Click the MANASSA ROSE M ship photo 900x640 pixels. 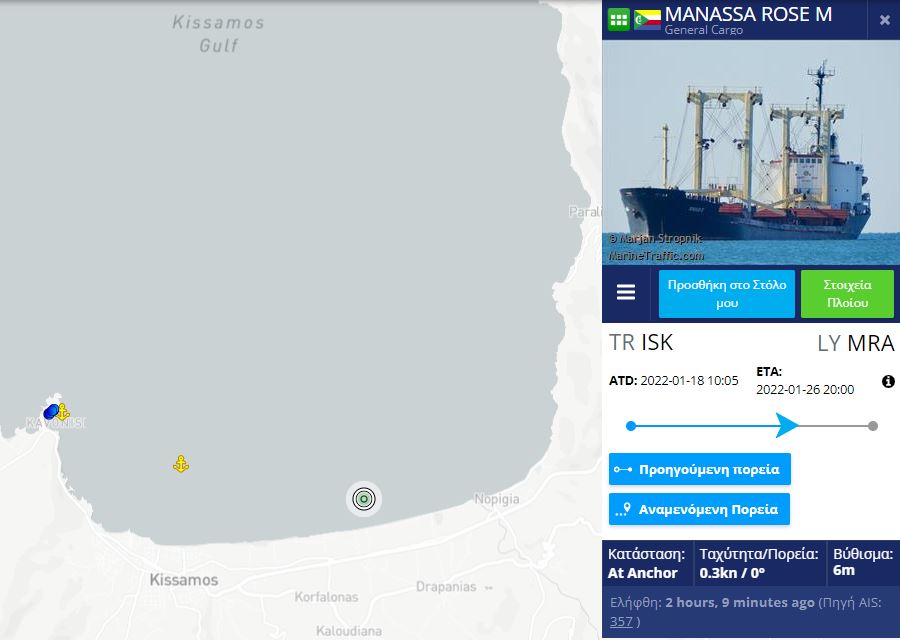pos(751,152)
